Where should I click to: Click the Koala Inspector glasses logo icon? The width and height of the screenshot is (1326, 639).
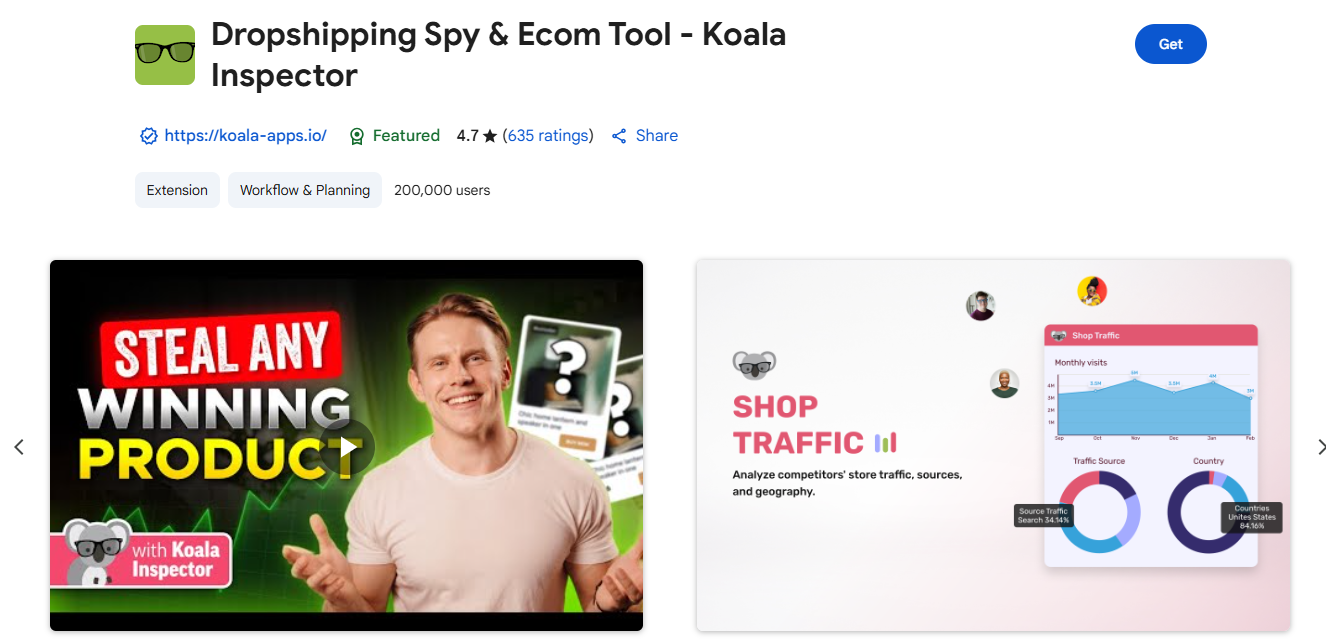click(164, 55)
